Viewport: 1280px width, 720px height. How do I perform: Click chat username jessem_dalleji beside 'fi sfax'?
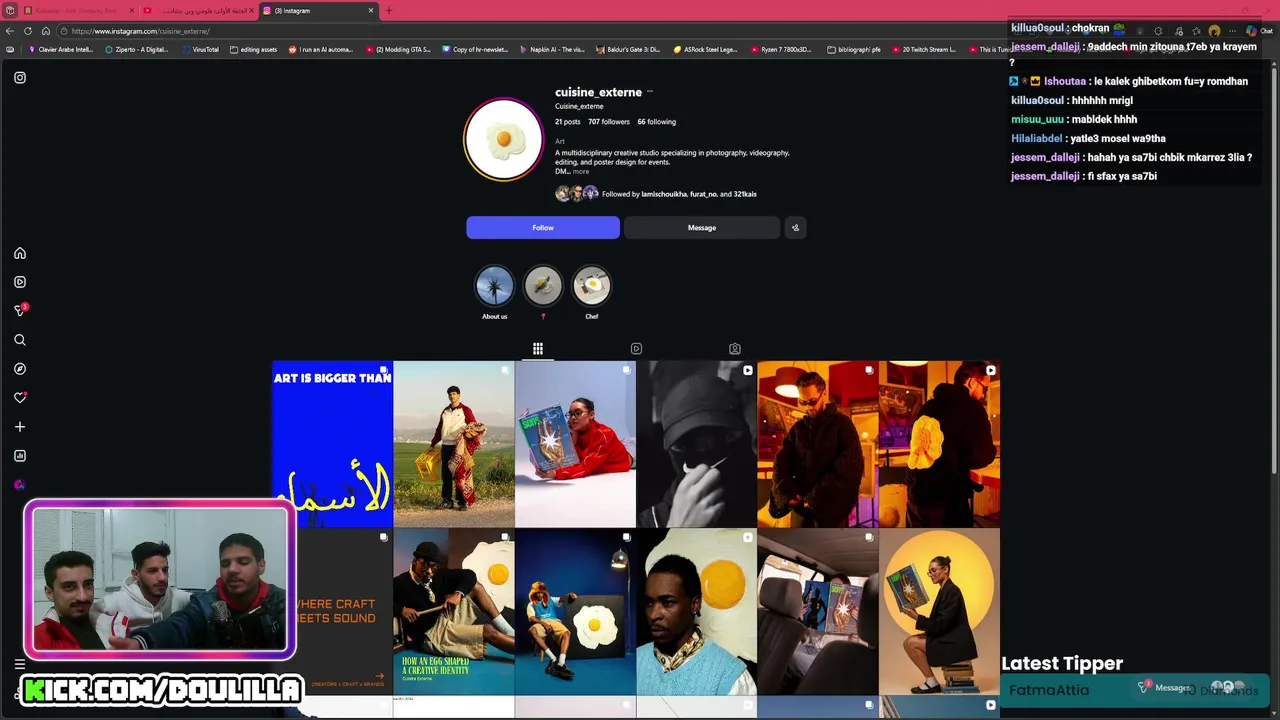(x=1045, y=176)
